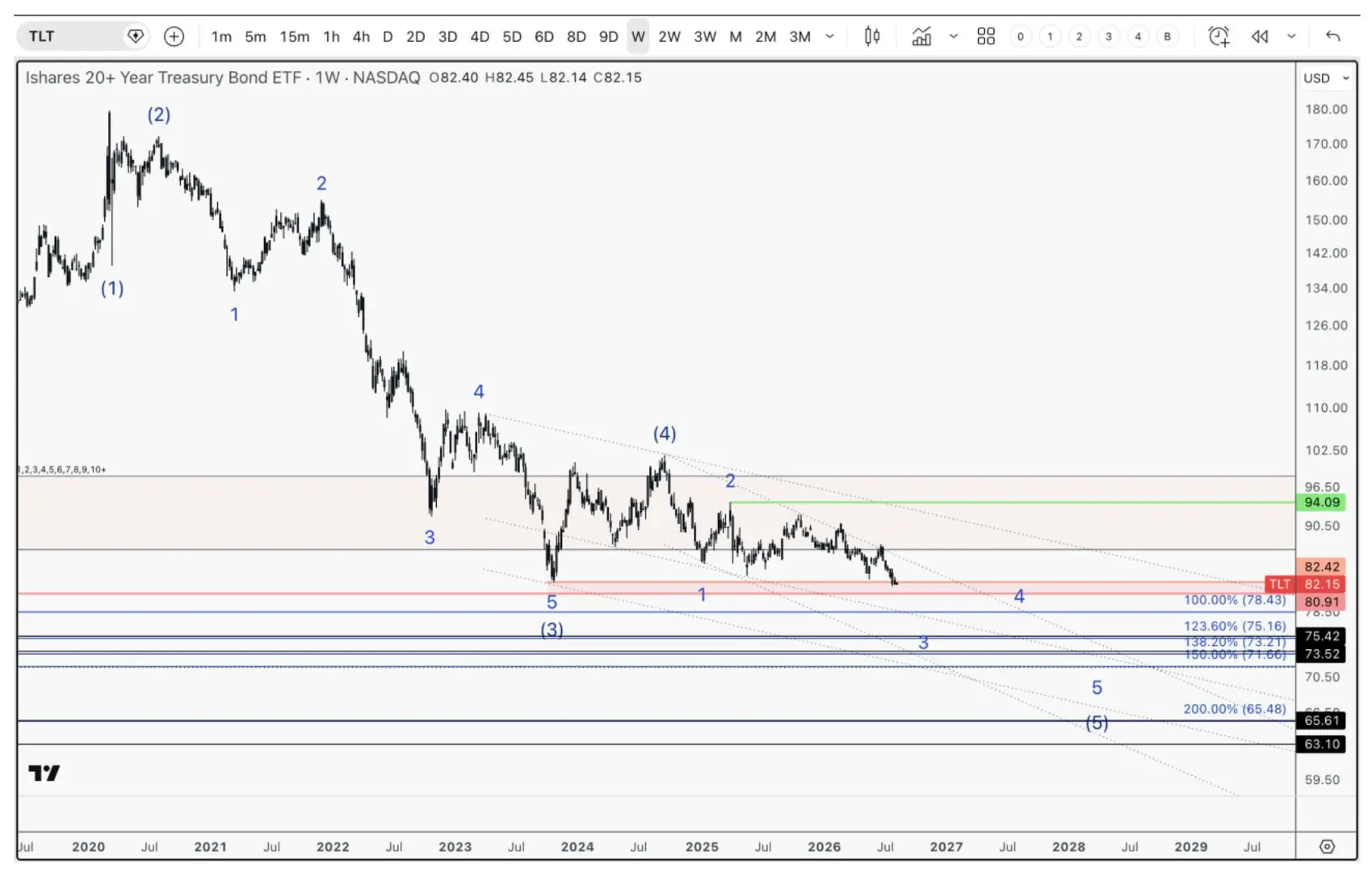Pick the 6D timeframe
This screenshot has height=872, width=1372.
(544, 36)
